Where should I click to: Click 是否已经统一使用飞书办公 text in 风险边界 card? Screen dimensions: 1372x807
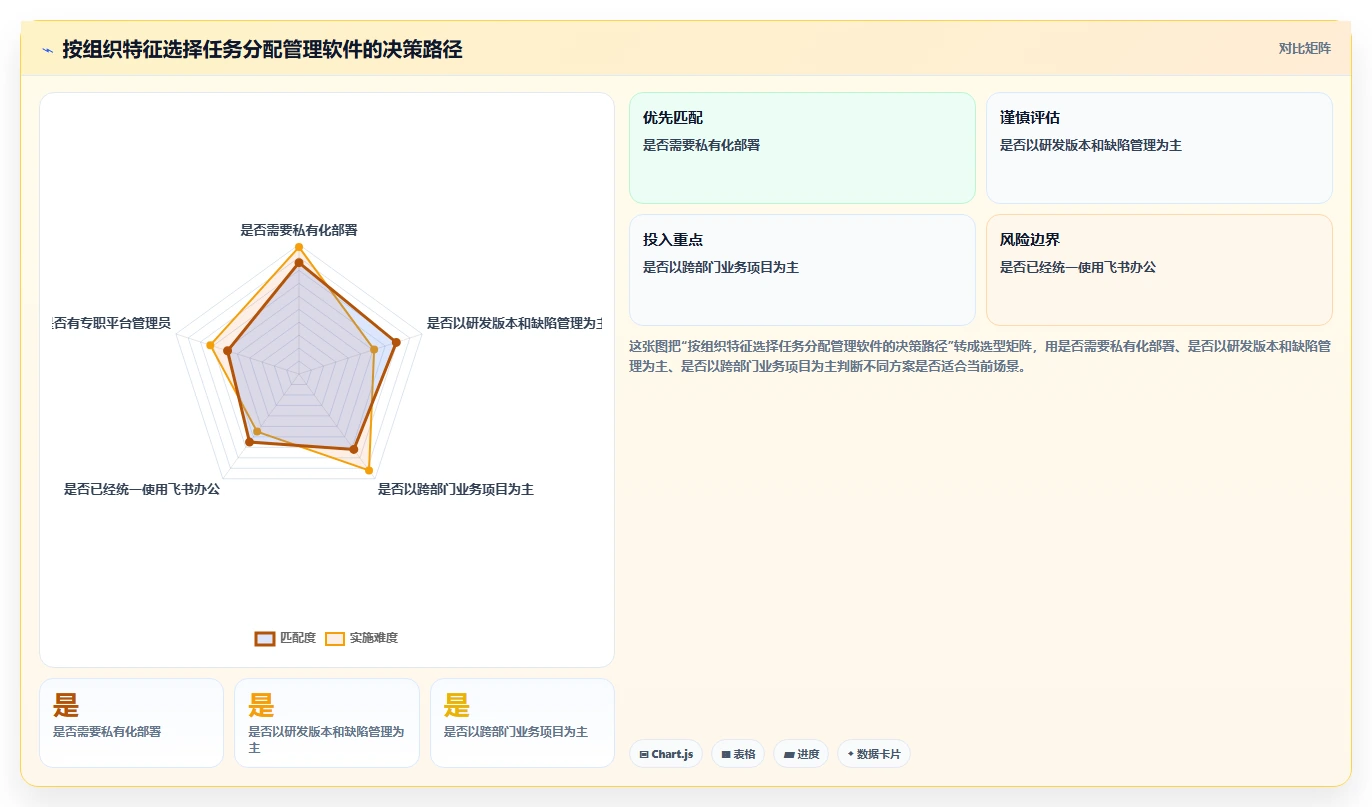pyautogui.click(x=1078, y=267)
